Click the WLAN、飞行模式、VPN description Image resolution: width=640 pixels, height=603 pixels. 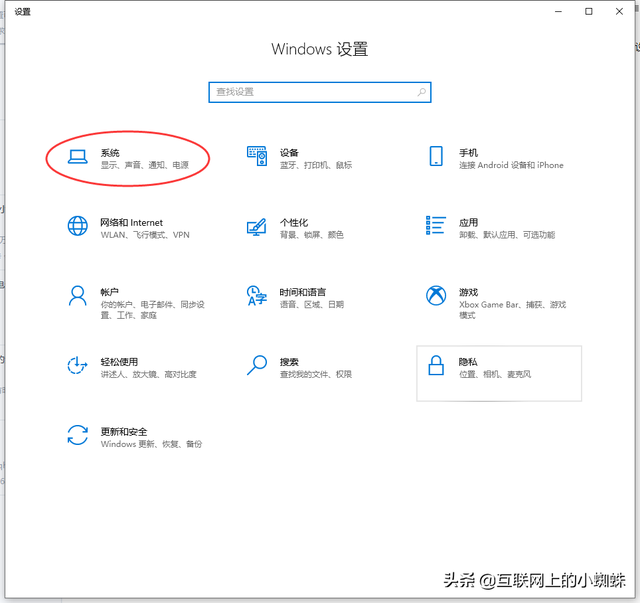point(145,235)
